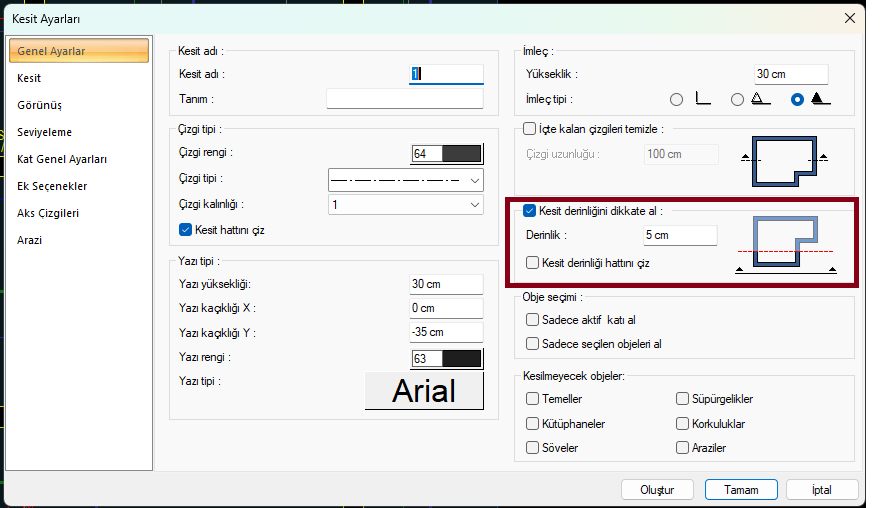This screenshot has width=887, height=508.
Task: Click the Derinlik input field
Action: click(x=681, y=235)
